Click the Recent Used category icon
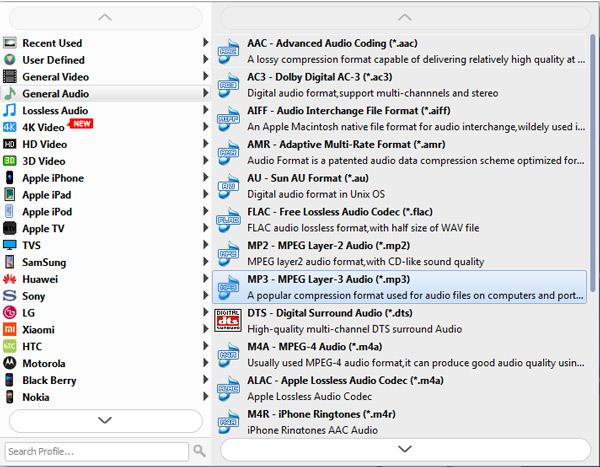This screenshot has width=600, height=467. pos(10,43)
